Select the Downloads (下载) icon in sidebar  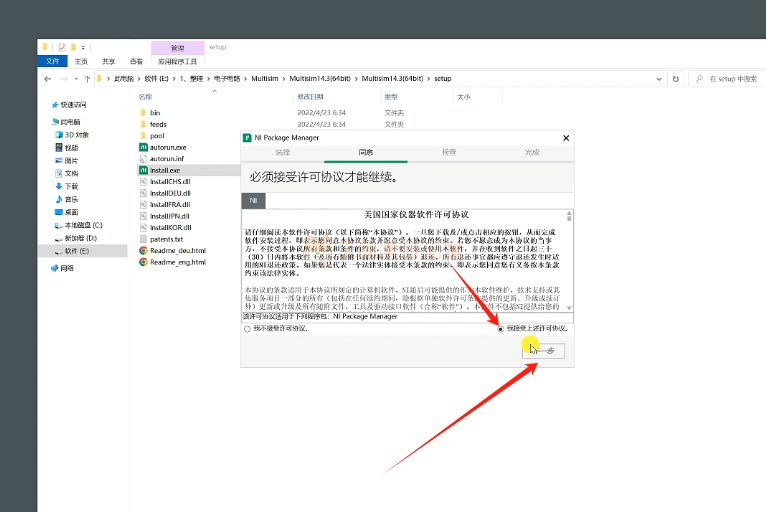[x=57, y=186]
